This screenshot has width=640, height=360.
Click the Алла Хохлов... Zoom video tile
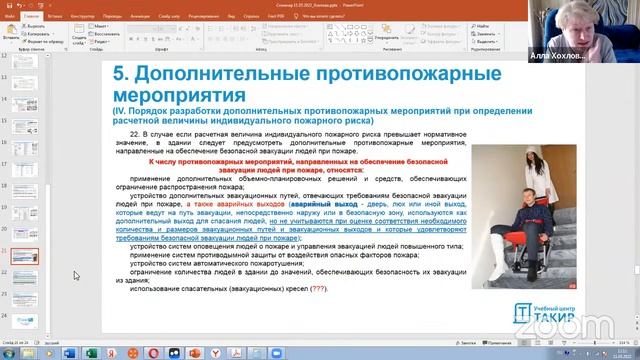click(584, 31)
